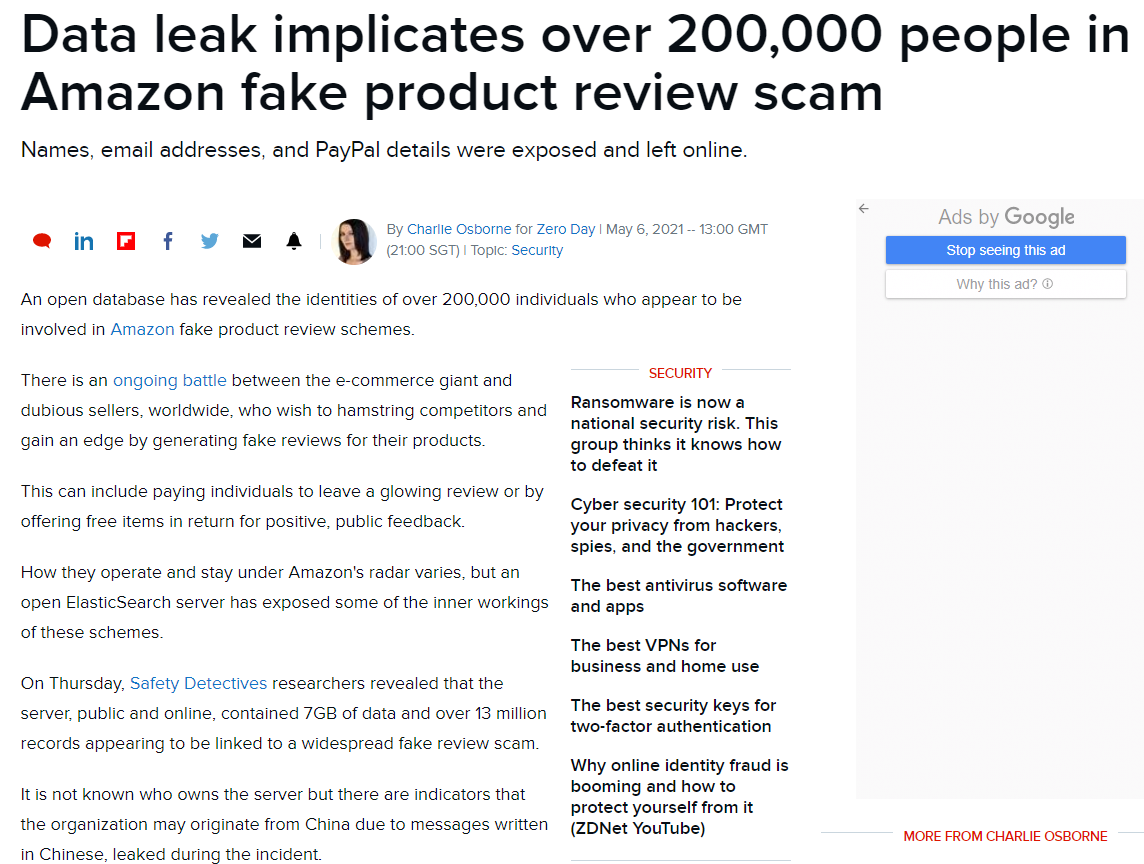Follow the Amazon hyperlink in article

coord(142,329)
